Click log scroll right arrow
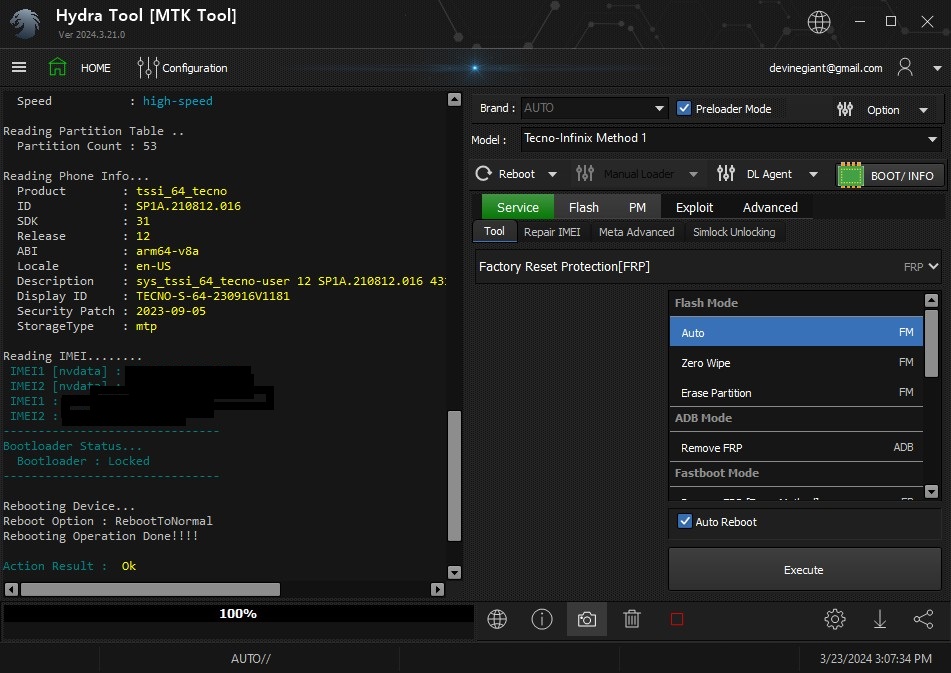Screen dimensions: 951x673 [437, 589]
